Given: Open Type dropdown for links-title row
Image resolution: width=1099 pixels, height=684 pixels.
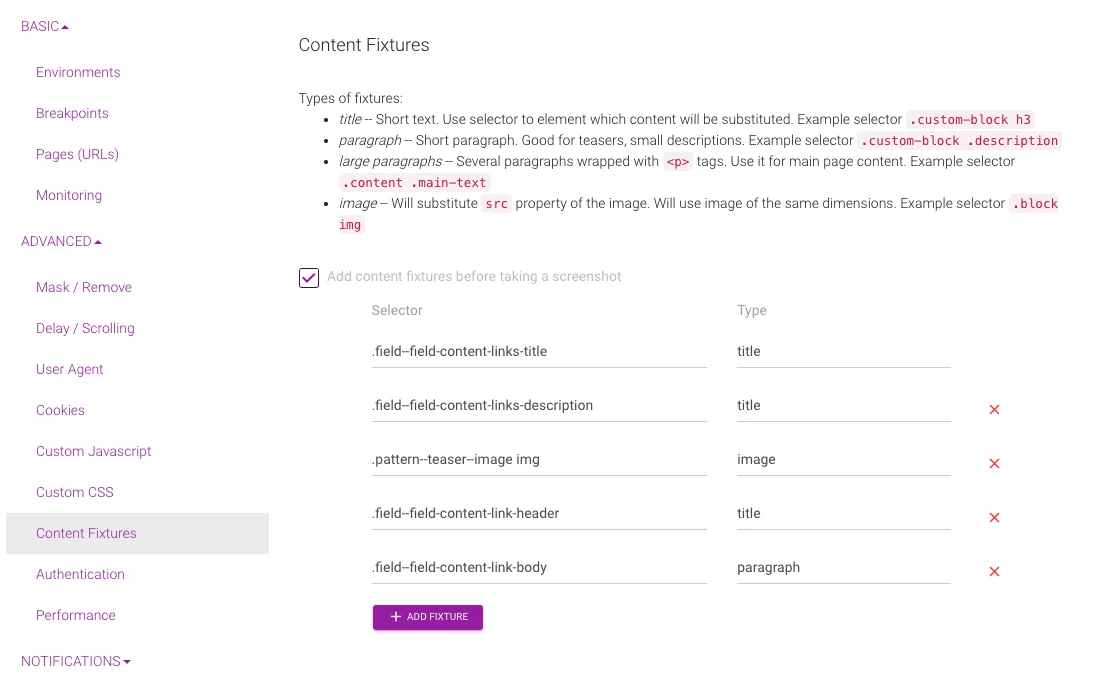Looking at the screenshot, I should point(843,352).
